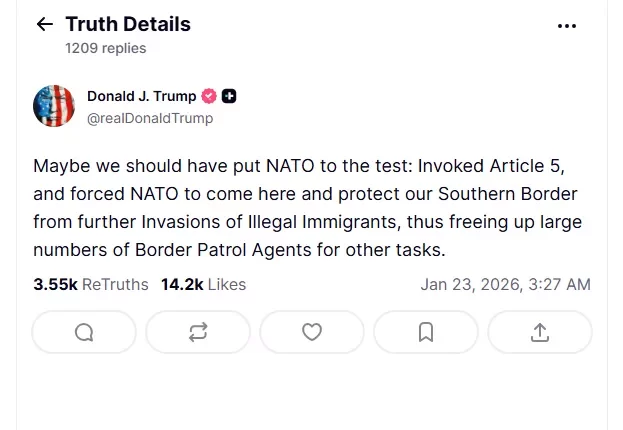The image size is (623, 430).
Task: Click the black plus badge beside name
Action: tap(229, 97)
